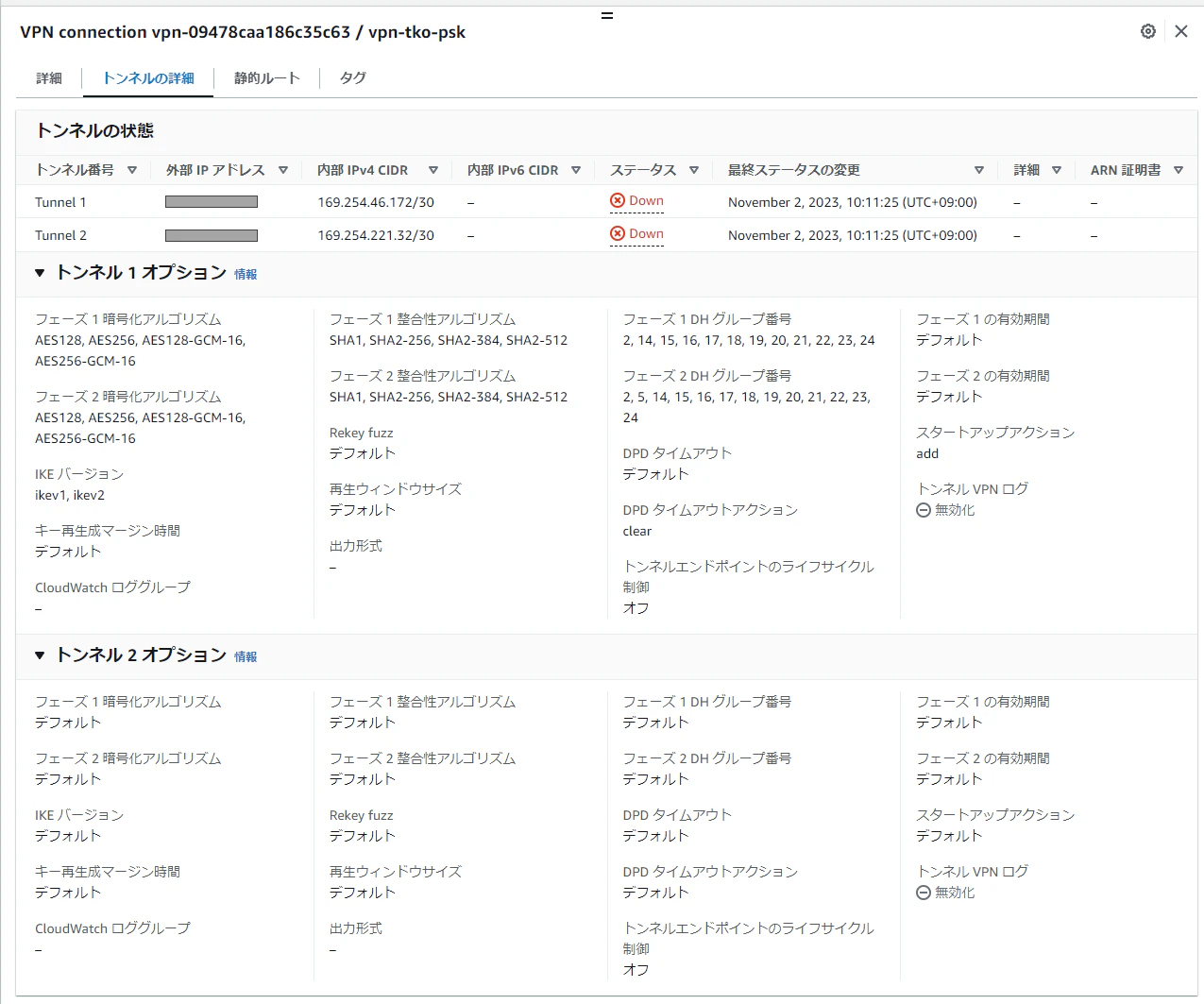The image size is (1204, 1004).
Task: Sort by 最終ステータスの変更 column arrow
Action: pos(979,170)
